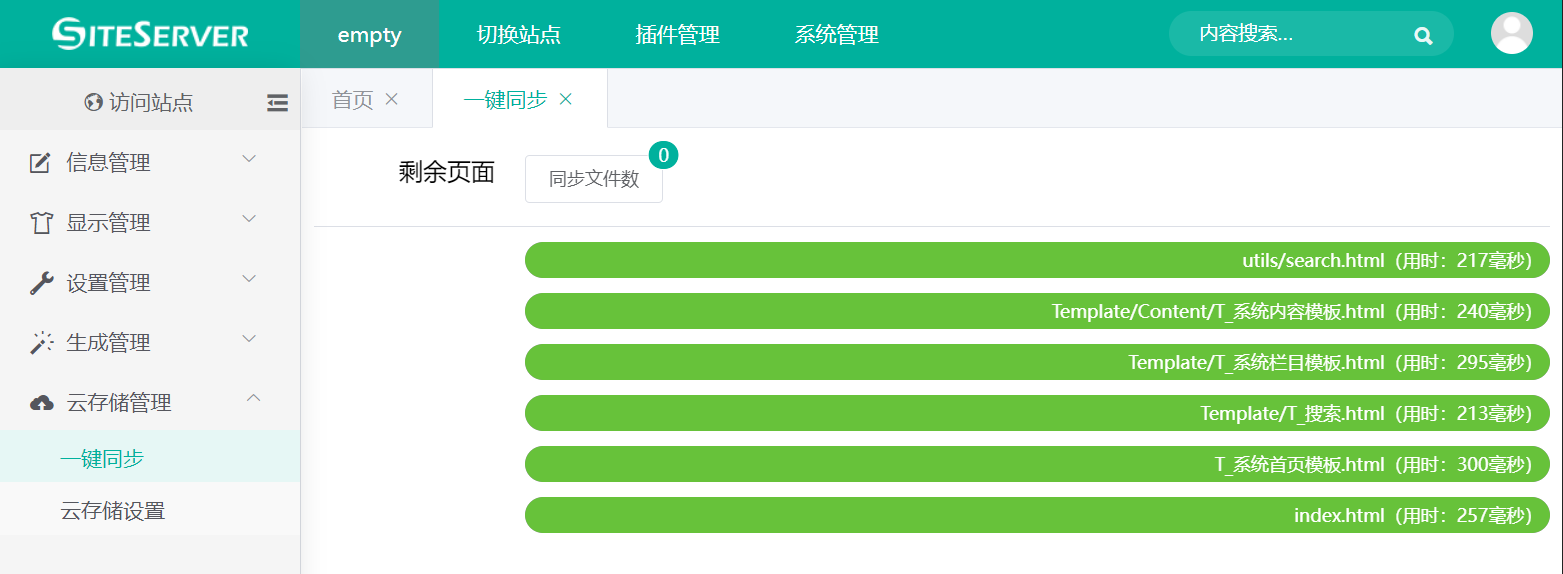
Task: Click the search magnifier icon
Action: click(x=1423, y=35)
